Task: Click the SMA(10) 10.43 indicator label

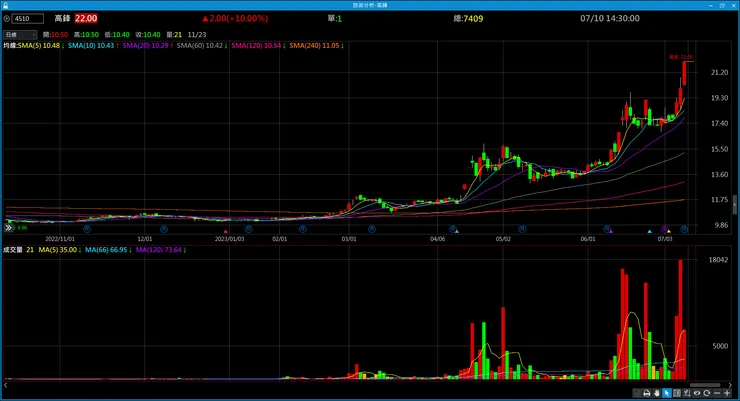Action: click(x=93, y=46)
